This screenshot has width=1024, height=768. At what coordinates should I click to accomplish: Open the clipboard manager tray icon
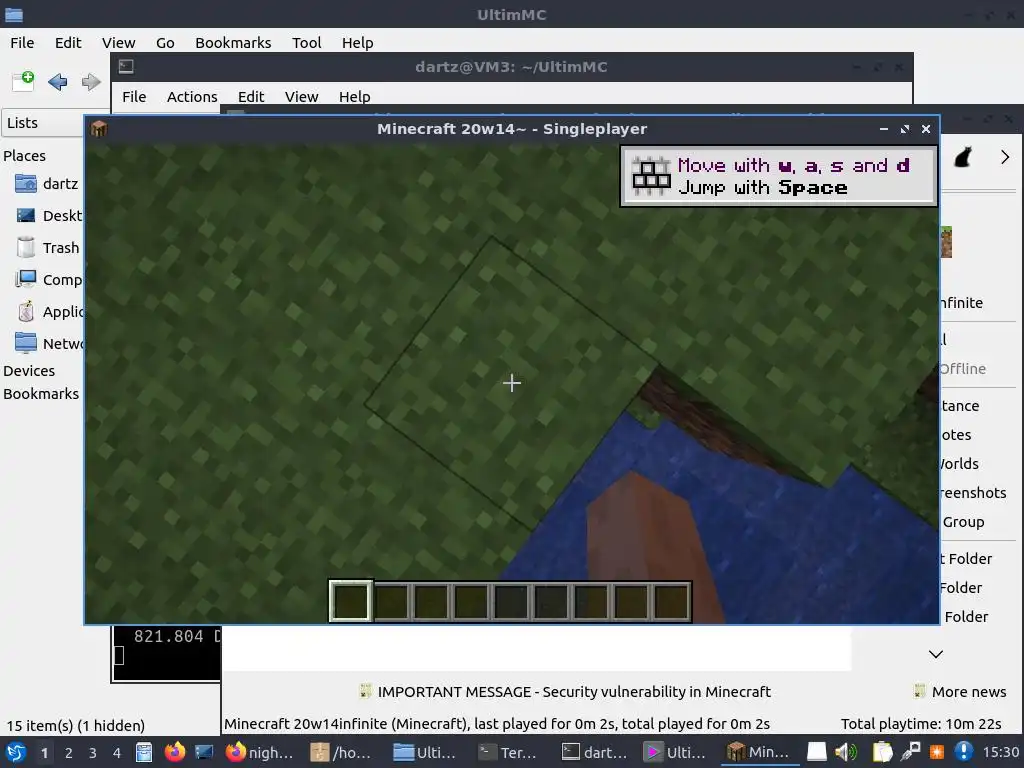[882, 752]
